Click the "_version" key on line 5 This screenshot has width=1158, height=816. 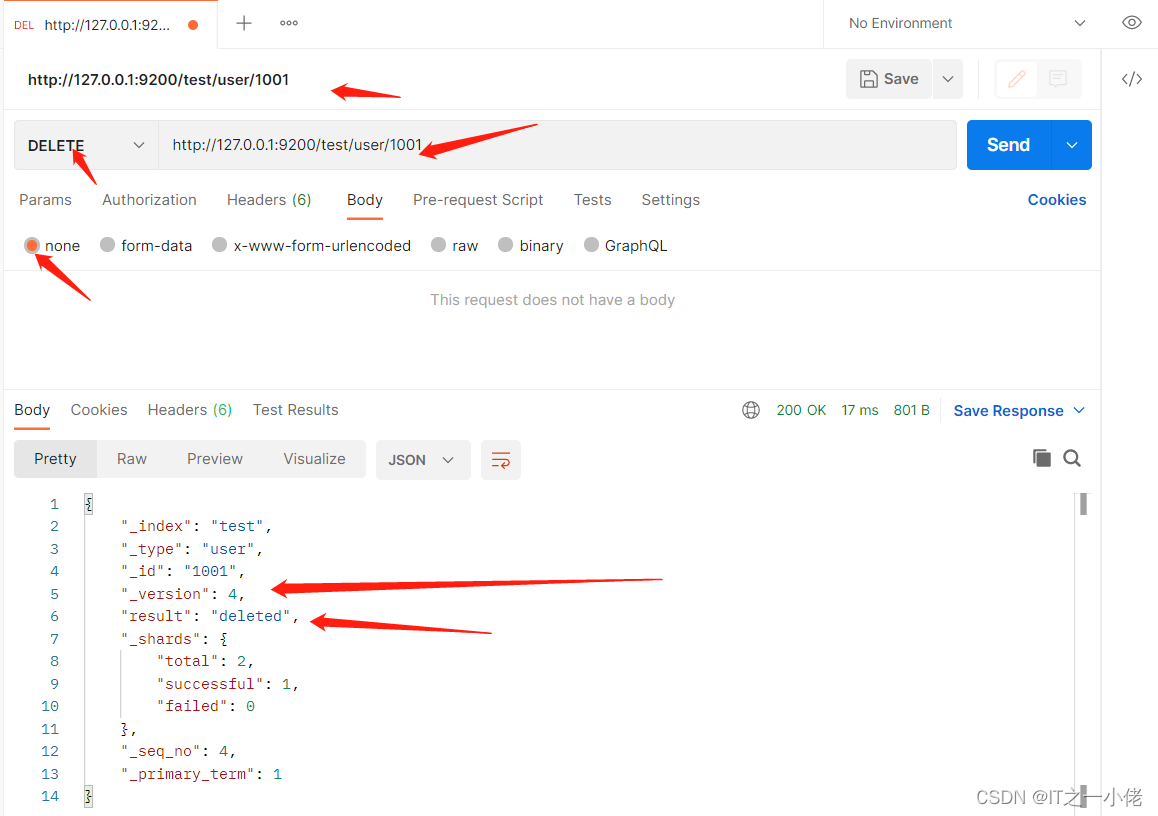click(165, 594)
